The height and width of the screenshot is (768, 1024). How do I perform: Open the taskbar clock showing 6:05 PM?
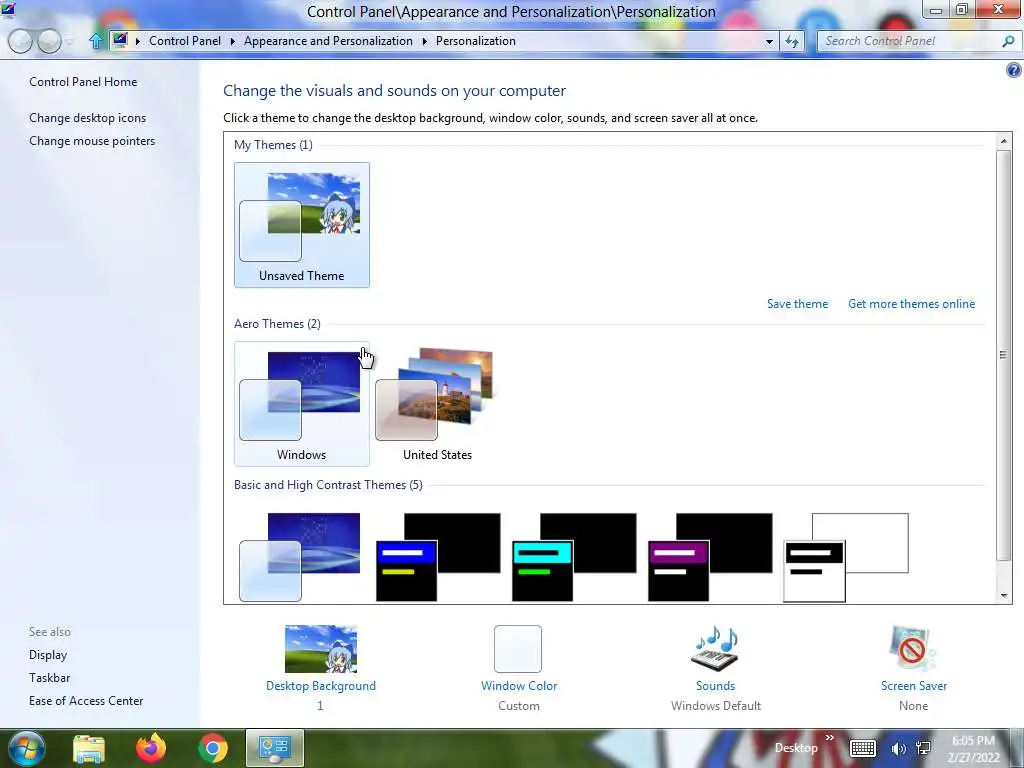pyautogui.click(x=974, y=748)
